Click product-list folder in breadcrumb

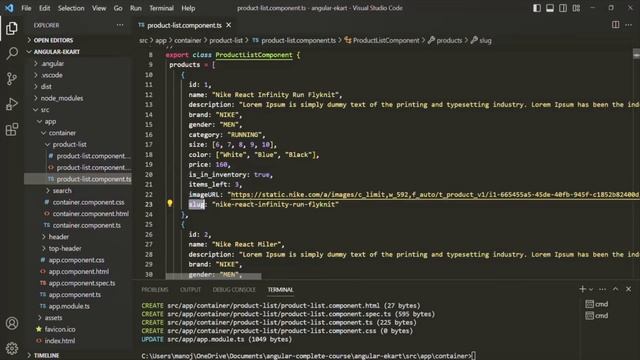[x=226, y=40]
